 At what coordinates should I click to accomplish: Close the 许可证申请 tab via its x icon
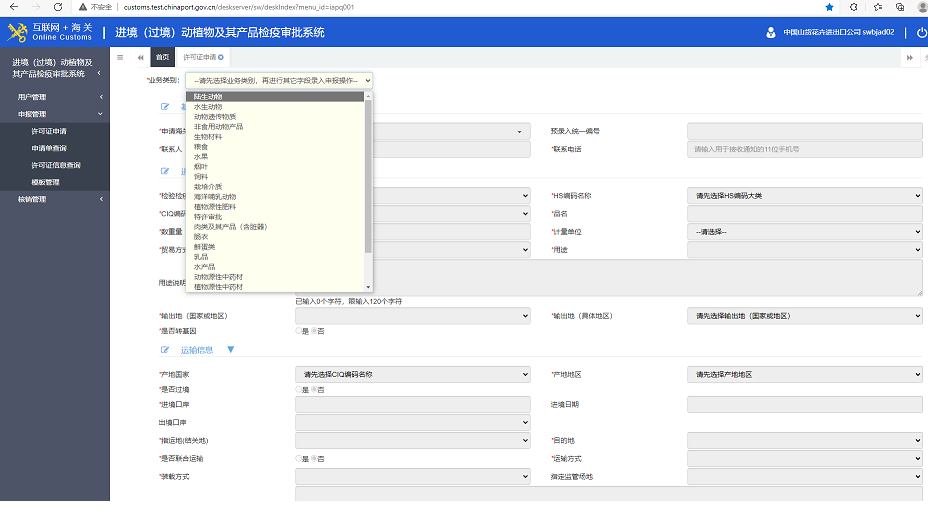click(x=221, y=57)
